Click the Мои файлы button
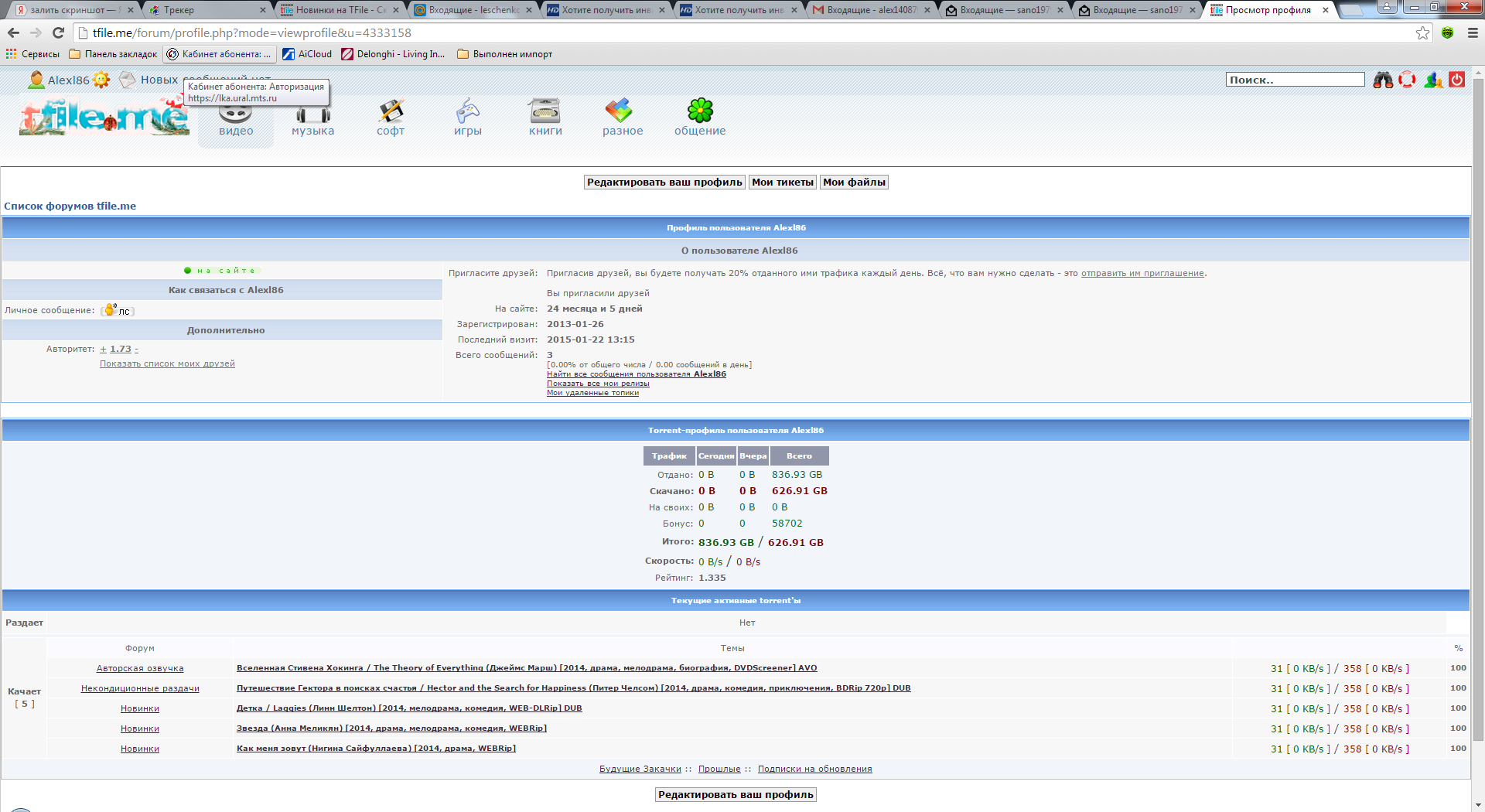The width and height of the screenshot is (1485, 812). pos(854,183)
